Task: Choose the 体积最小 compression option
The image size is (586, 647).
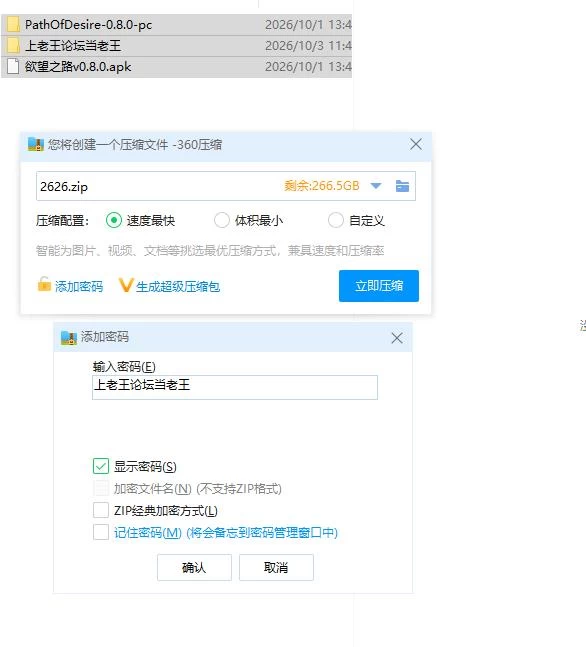Action: click(x=222, y=220)
